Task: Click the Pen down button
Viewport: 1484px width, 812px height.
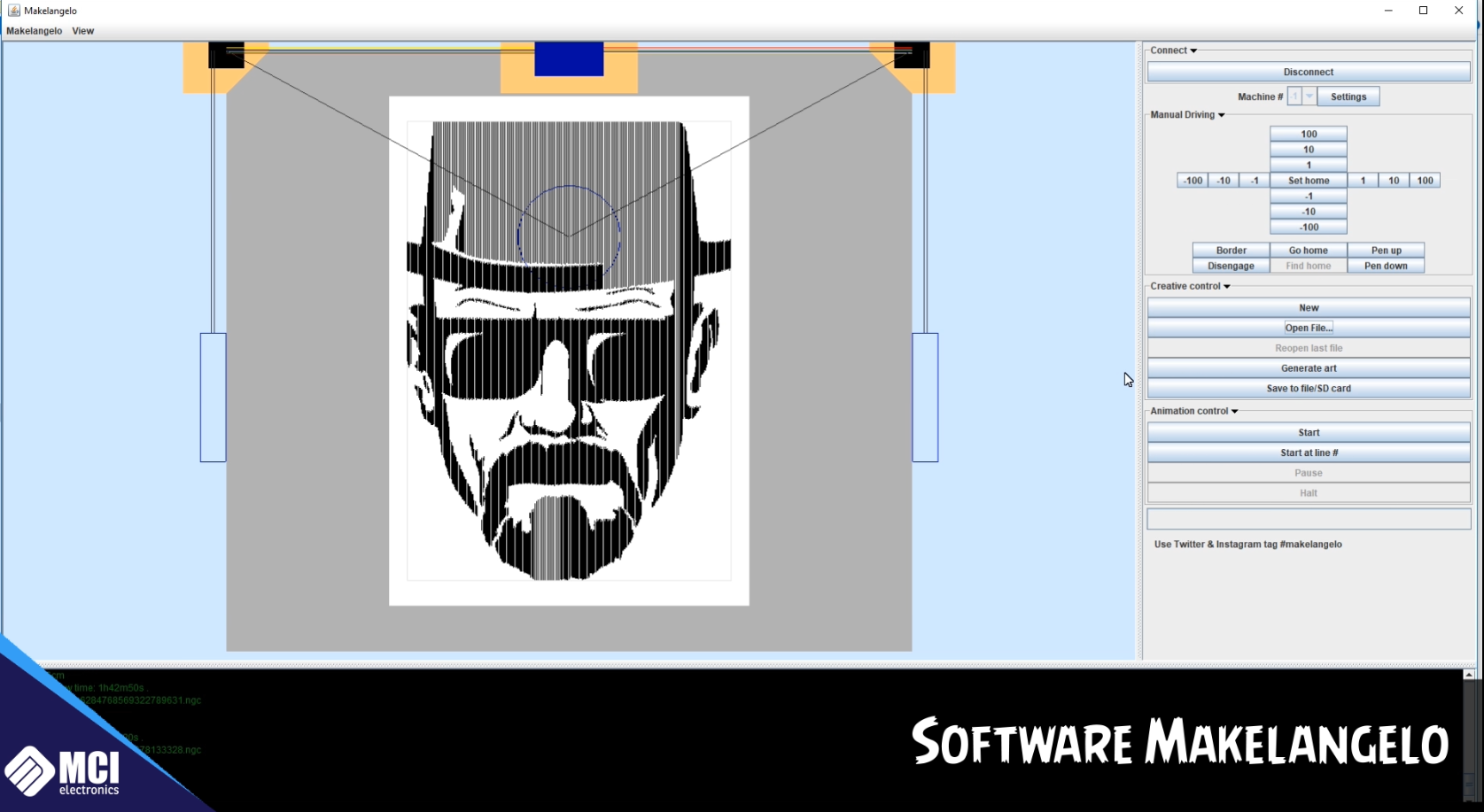Action: coord(1386,266)
